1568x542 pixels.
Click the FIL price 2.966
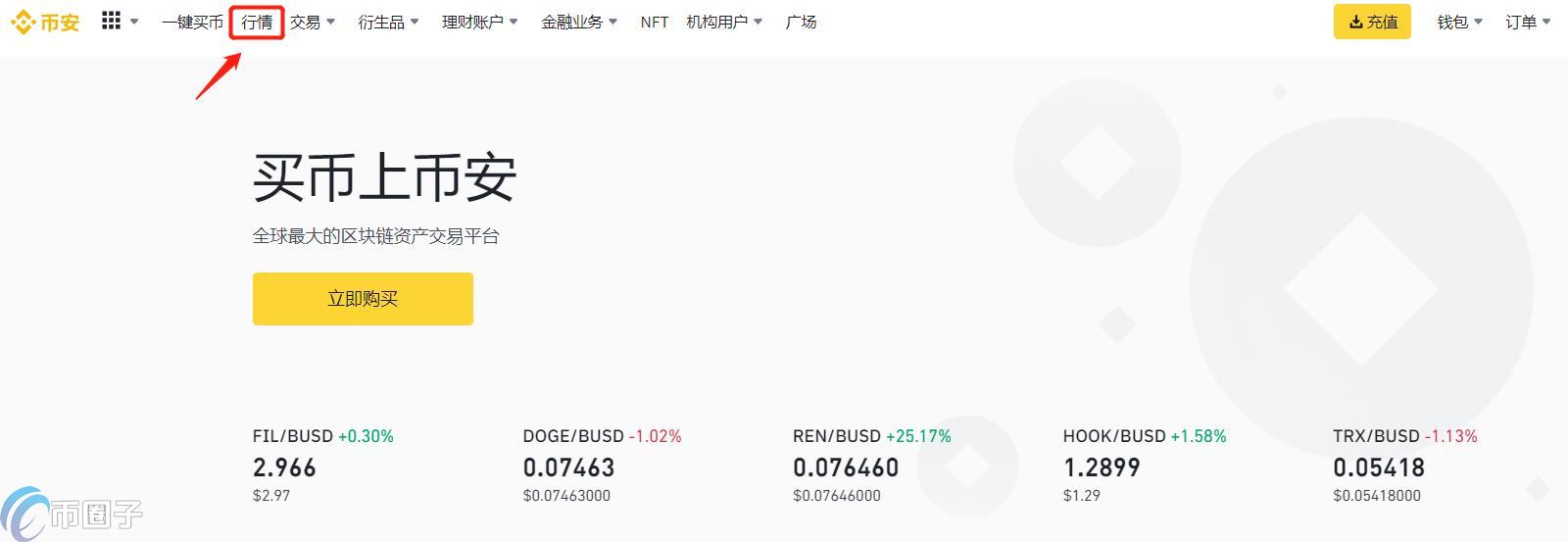pos(284,468)
